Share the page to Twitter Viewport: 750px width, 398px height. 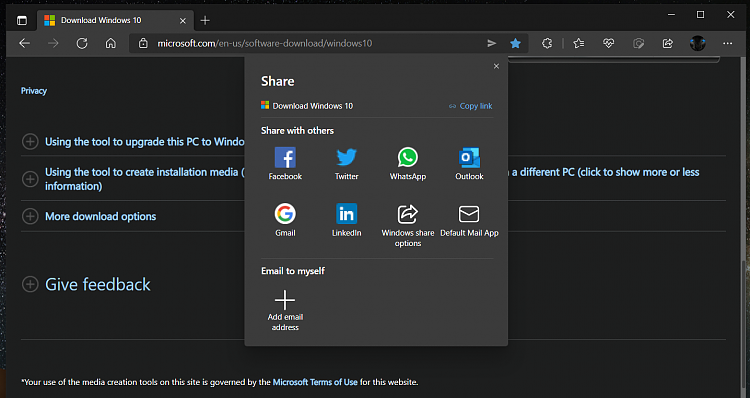[346, 164]
